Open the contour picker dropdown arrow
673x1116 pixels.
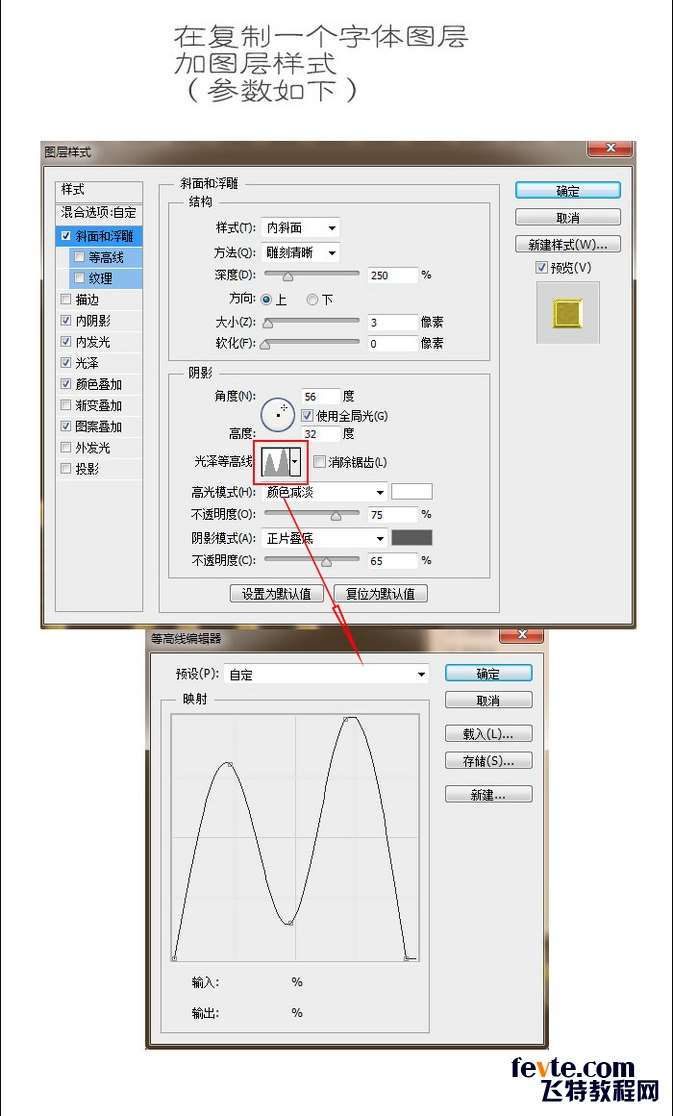click(295, 463)
